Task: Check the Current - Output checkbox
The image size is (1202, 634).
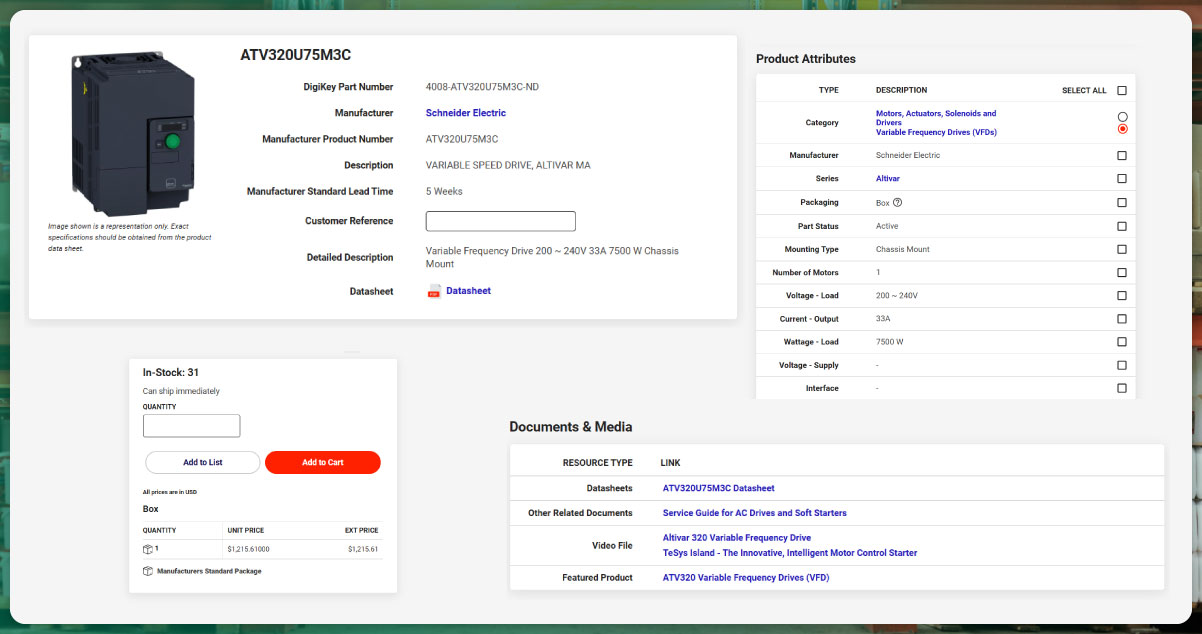Action: (1122, 319)
